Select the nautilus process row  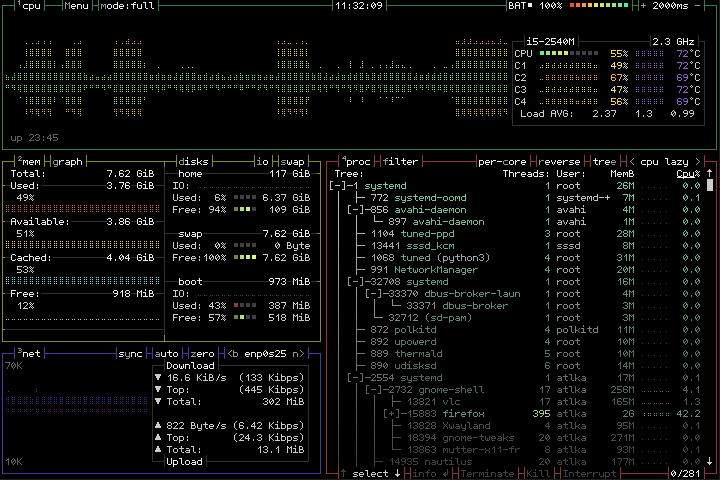[515, 461]
